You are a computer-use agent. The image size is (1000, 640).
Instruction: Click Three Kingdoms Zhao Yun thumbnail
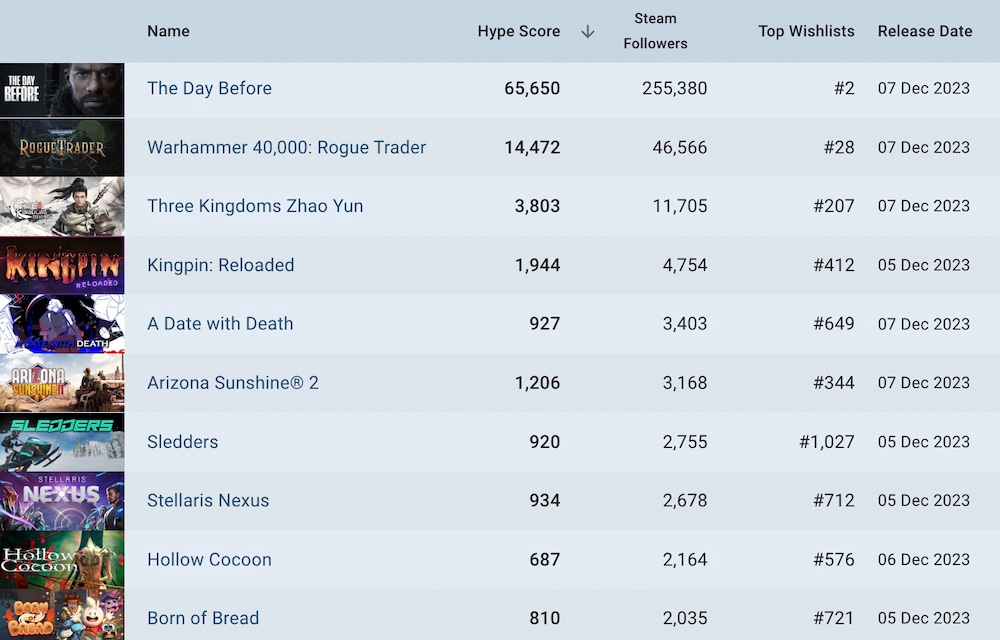[62, 207]
